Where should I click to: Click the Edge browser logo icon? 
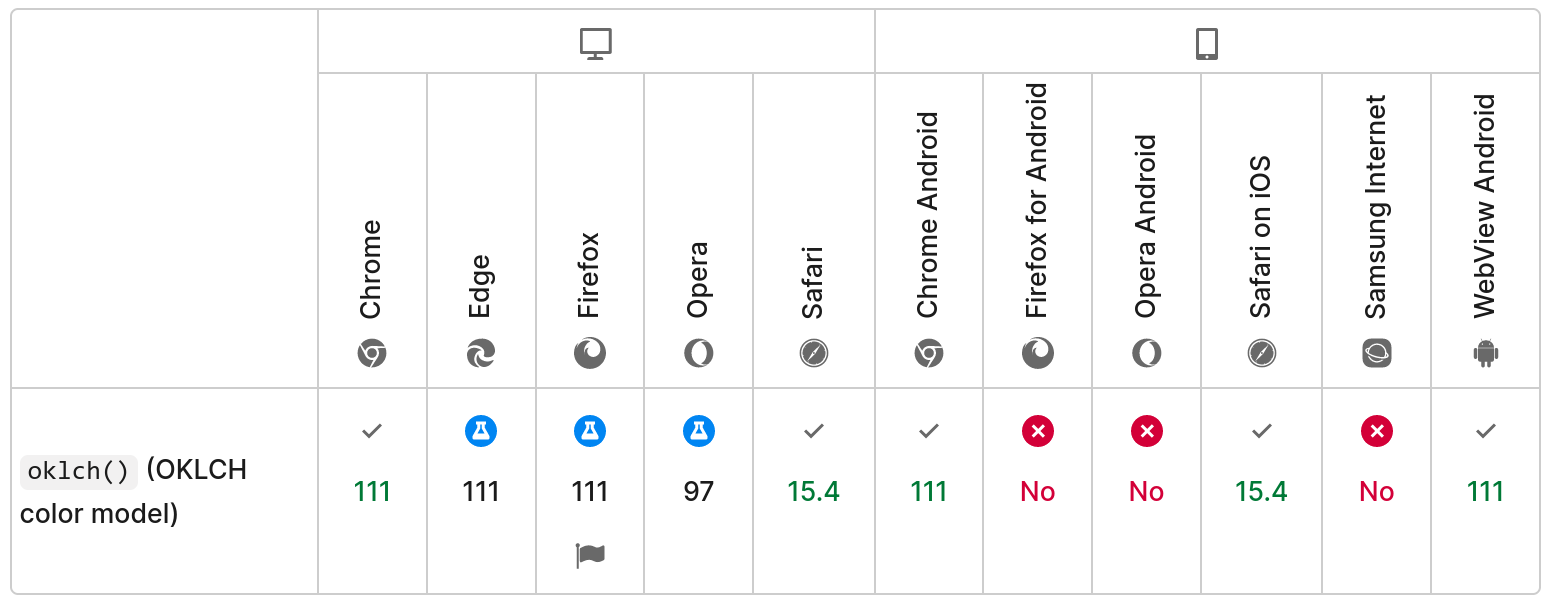tap(481, 353)
